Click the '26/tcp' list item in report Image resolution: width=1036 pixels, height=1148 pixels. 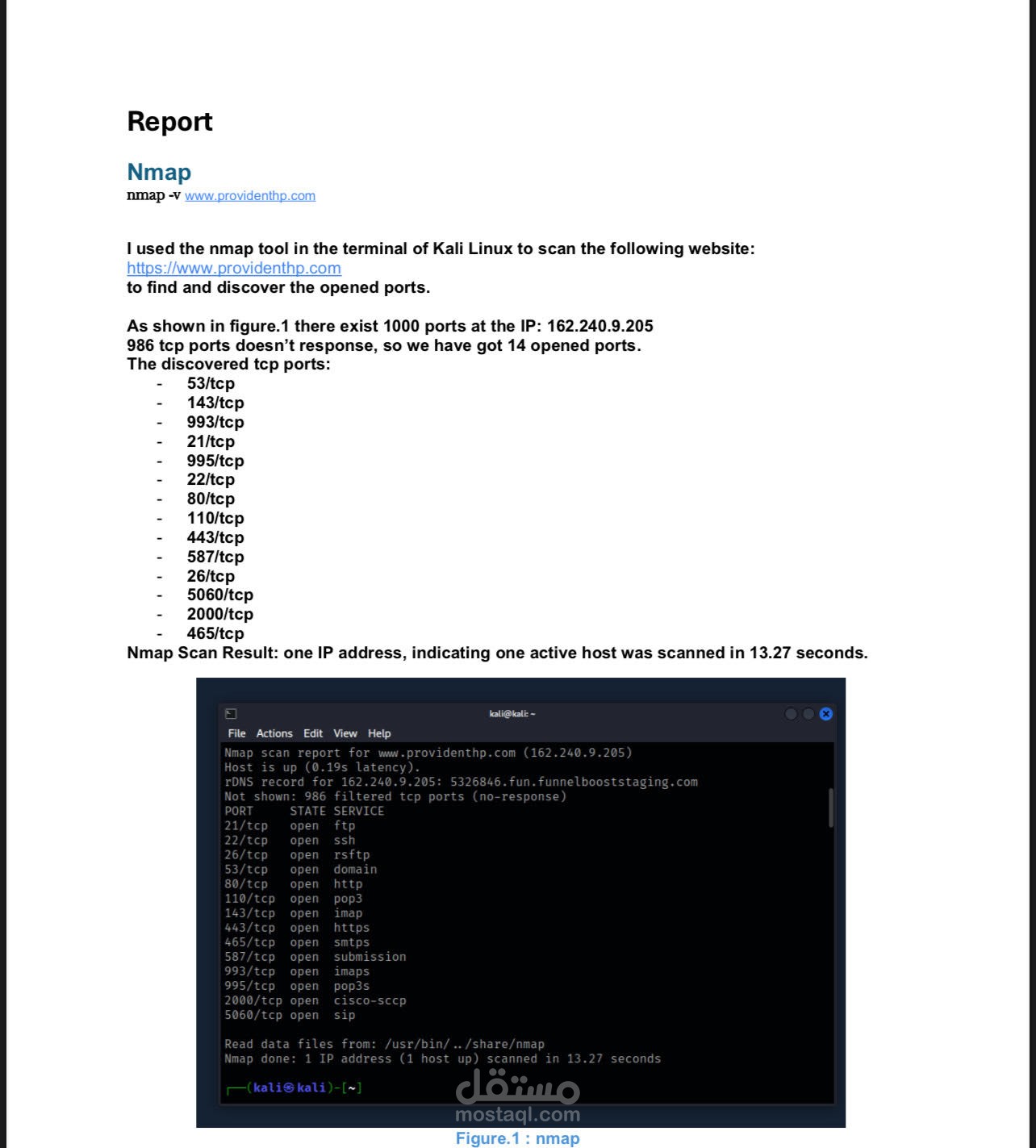[211, 576]
